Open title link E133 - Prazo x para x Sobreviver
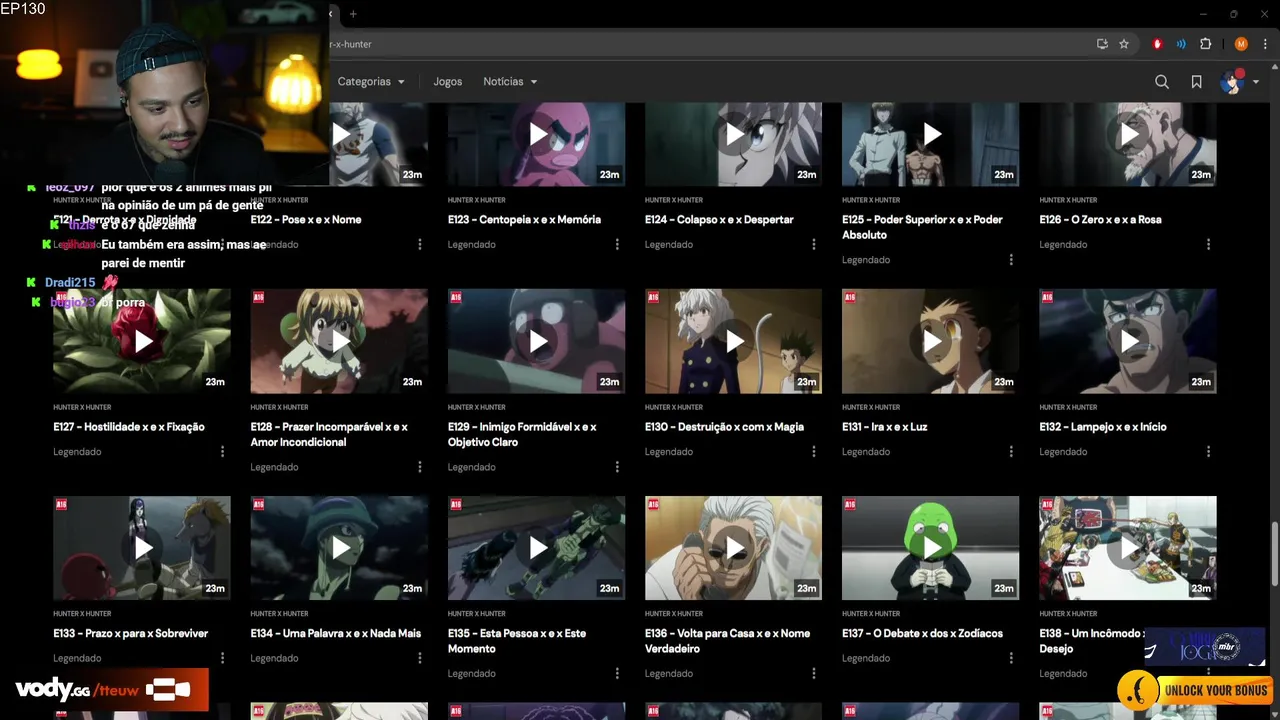 tap(131, 633)
